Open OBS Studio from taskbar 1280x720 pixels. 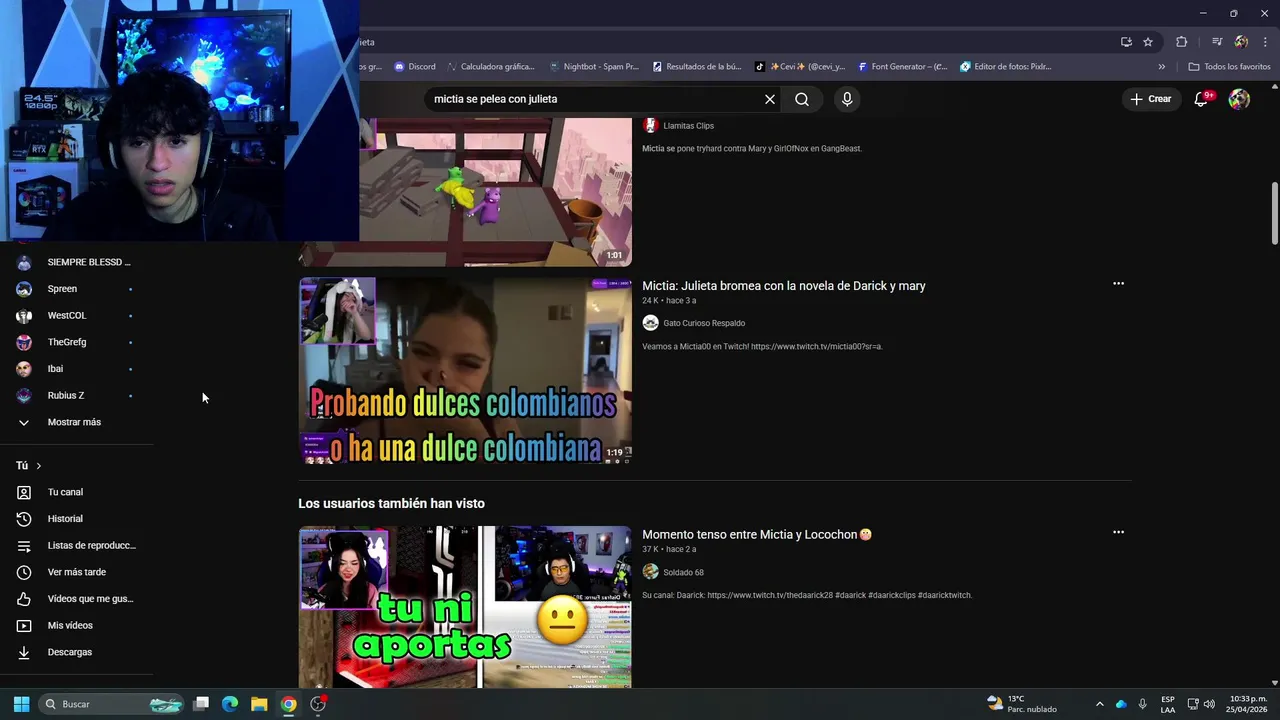(x=318, y=704)
